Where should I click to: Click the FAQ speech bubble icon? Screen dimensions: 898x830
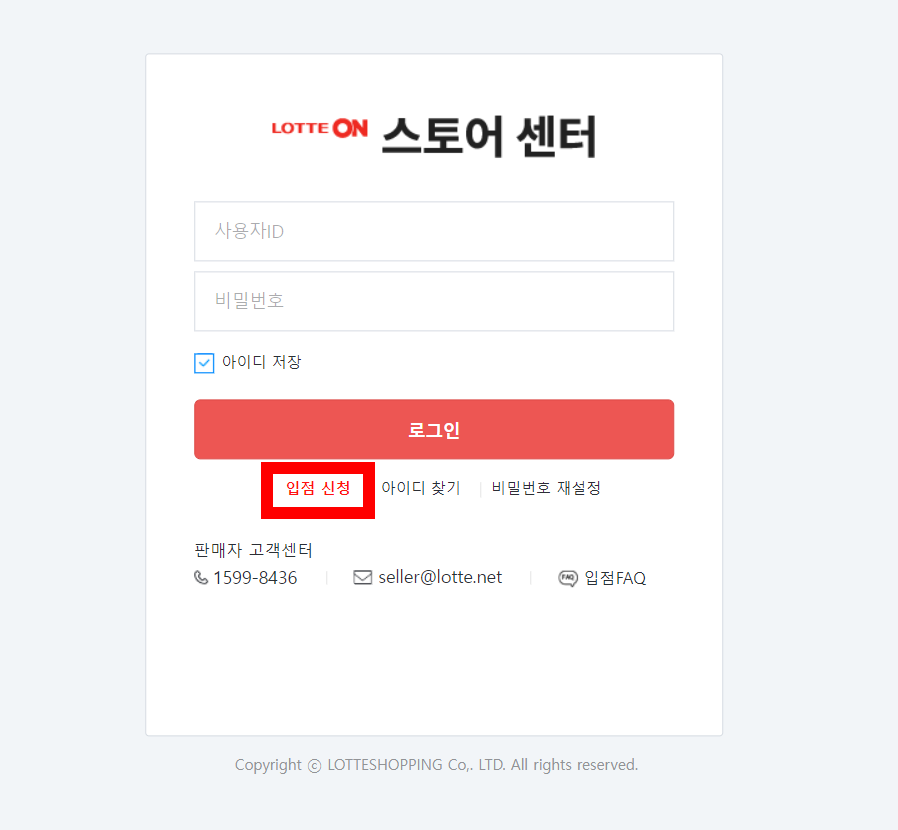click(x=568, y=578)
